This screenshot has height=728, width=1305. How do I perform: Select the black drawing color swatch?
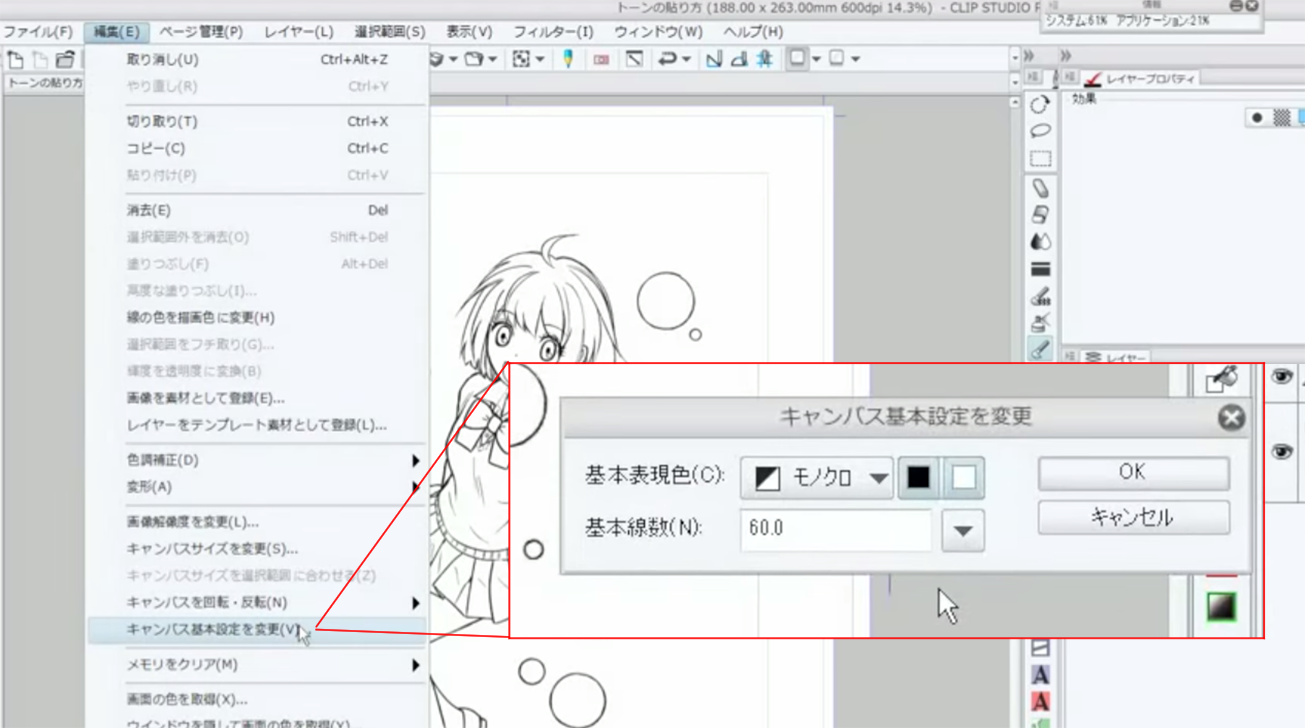click(x=918, y=478)
